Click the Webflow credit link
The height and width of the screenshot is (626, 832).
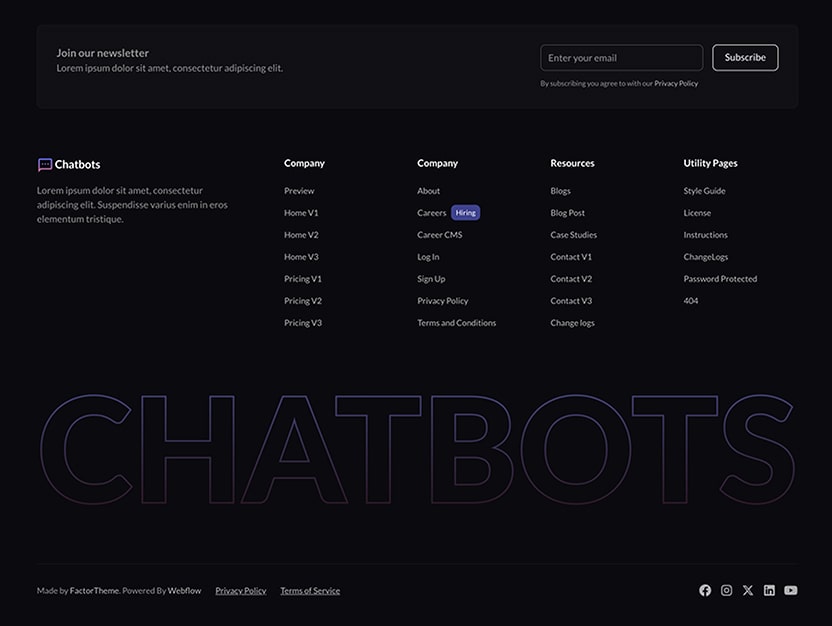183,590
